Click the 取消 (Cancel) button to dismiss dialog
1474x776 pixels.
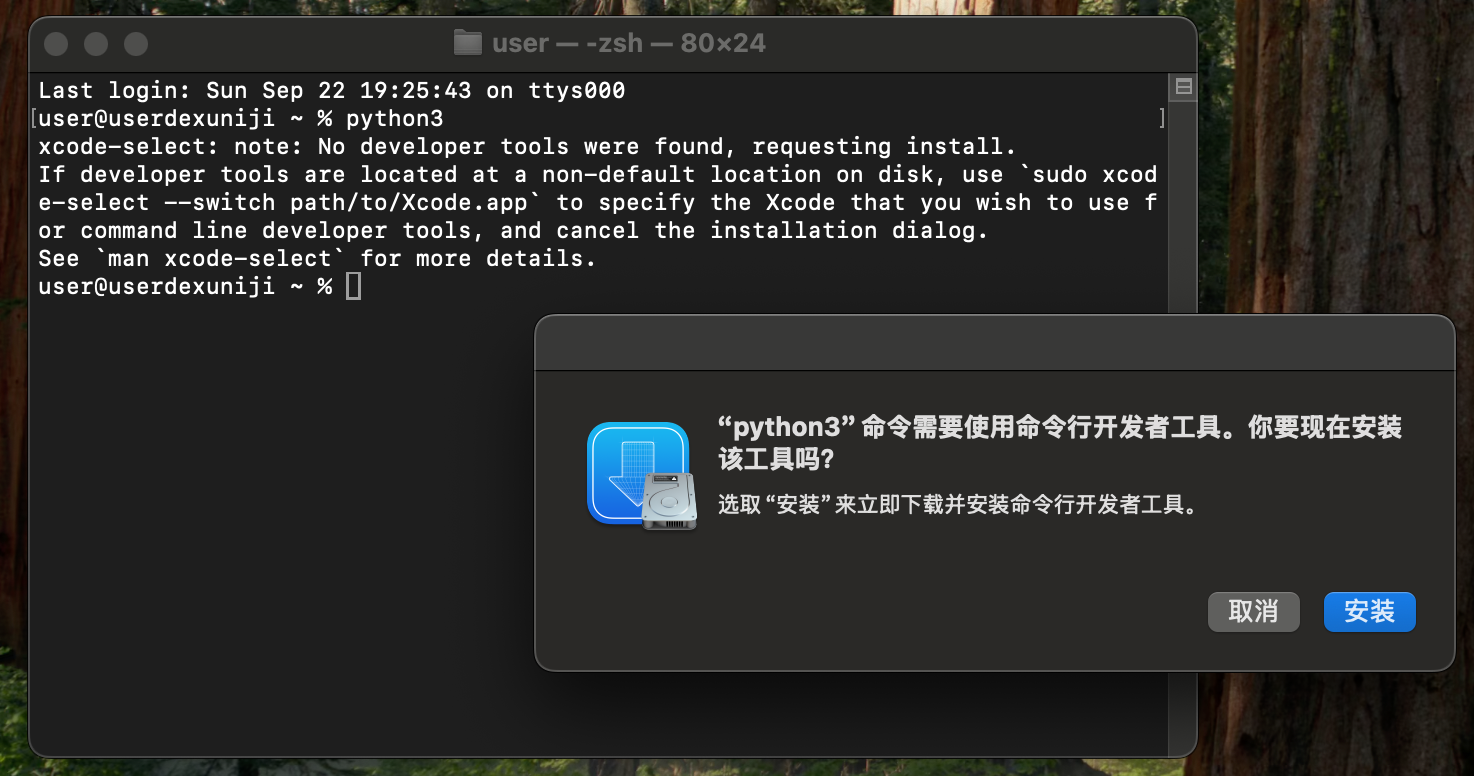[1253, 611]
